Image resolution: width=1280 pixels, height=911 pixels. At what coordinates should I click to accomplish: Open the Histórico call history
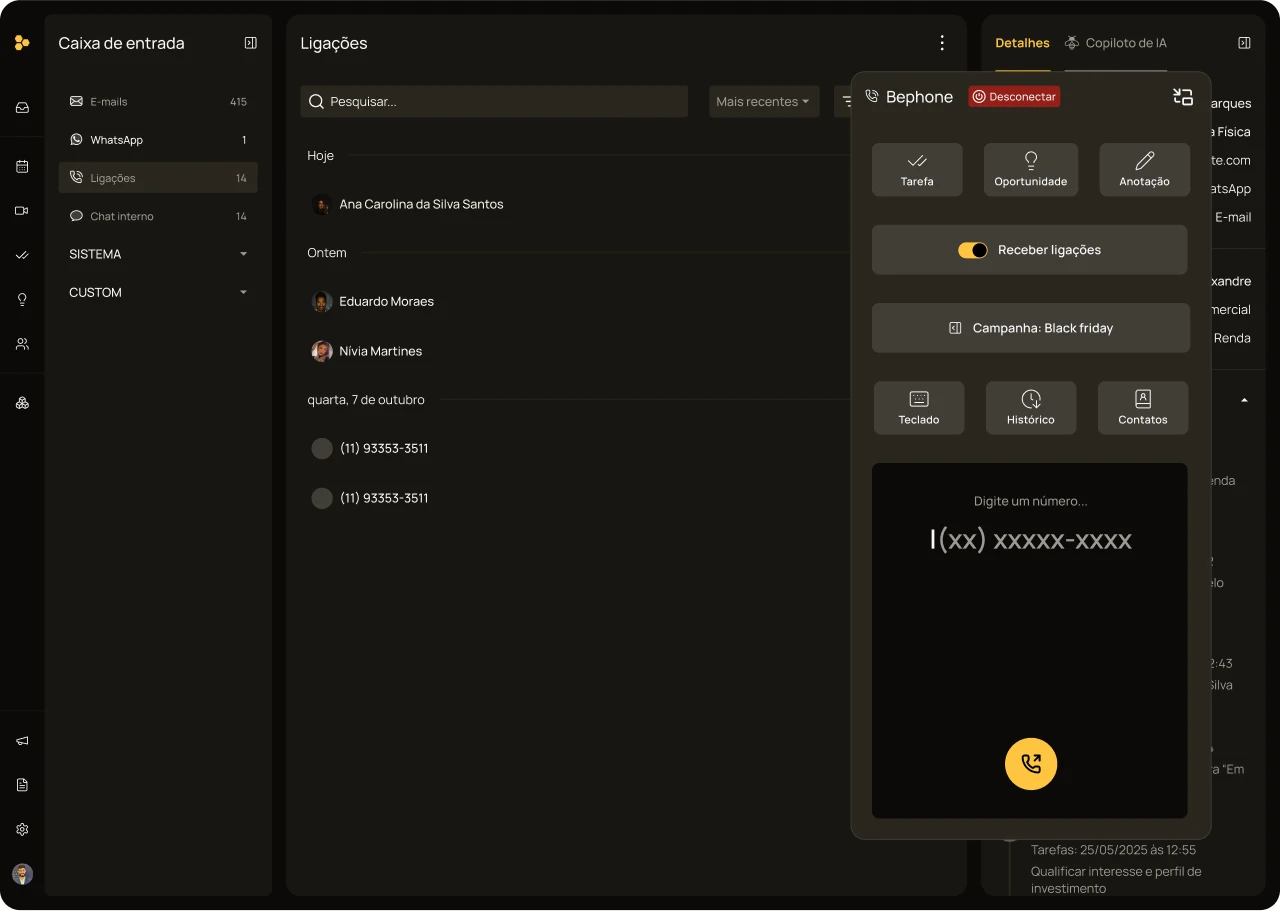point(1030,408)
